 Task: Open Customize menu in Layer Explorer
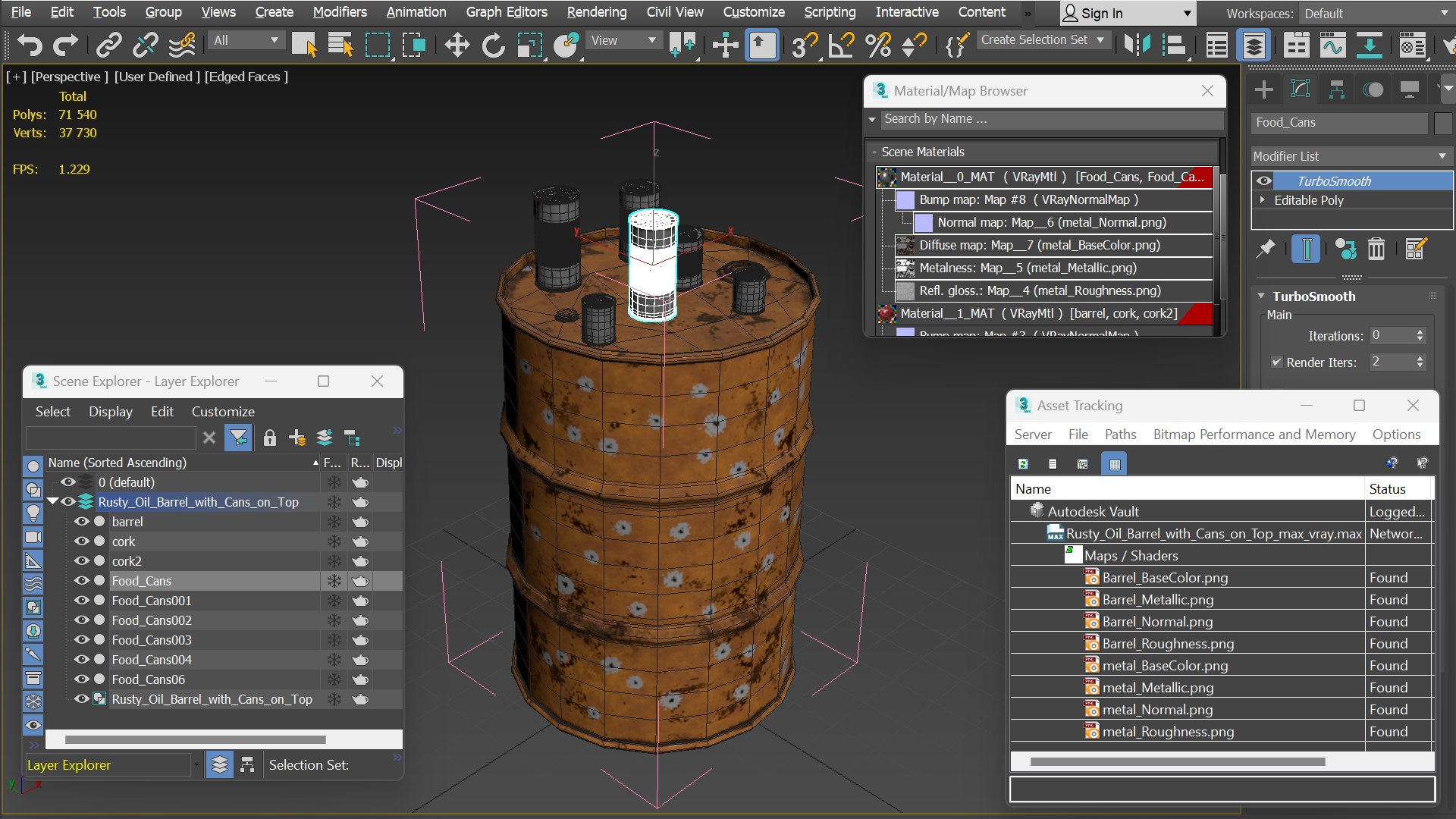click(x=223, y=411)
